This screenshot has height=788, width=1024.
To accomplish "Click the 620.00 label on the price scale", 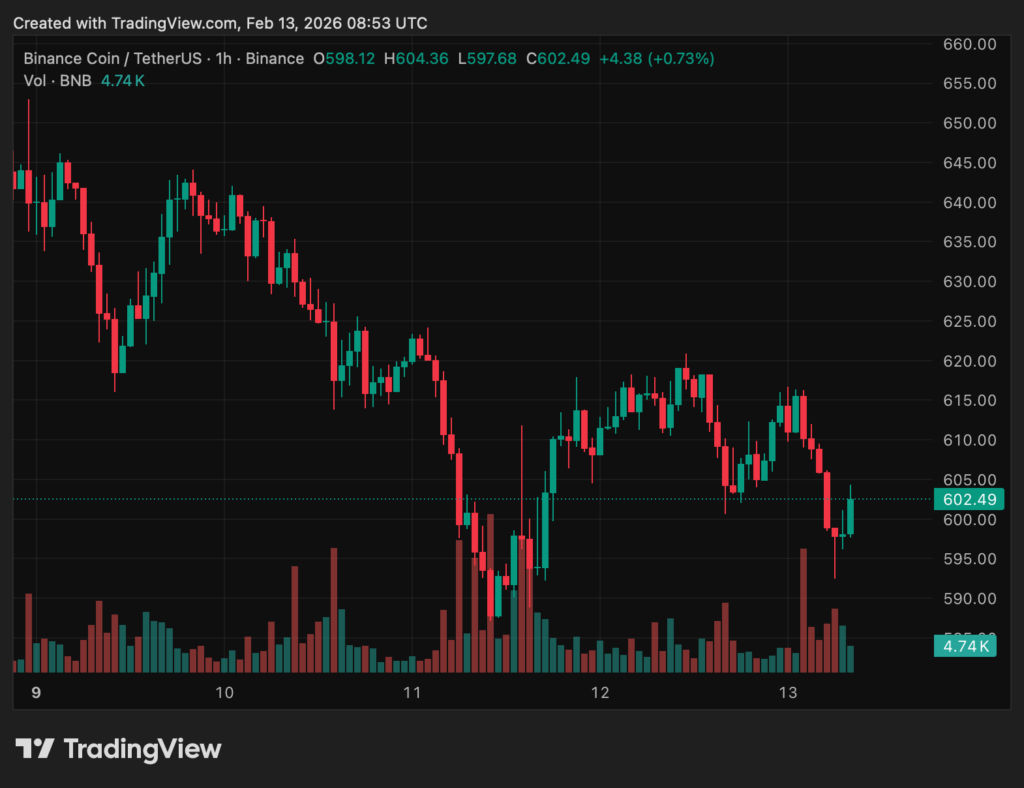I will point(969,361).
